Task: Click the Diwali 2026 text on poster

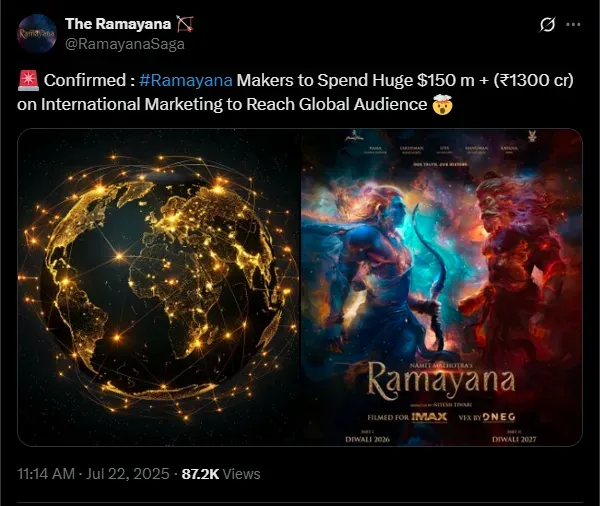Action: tap(367, 439)
